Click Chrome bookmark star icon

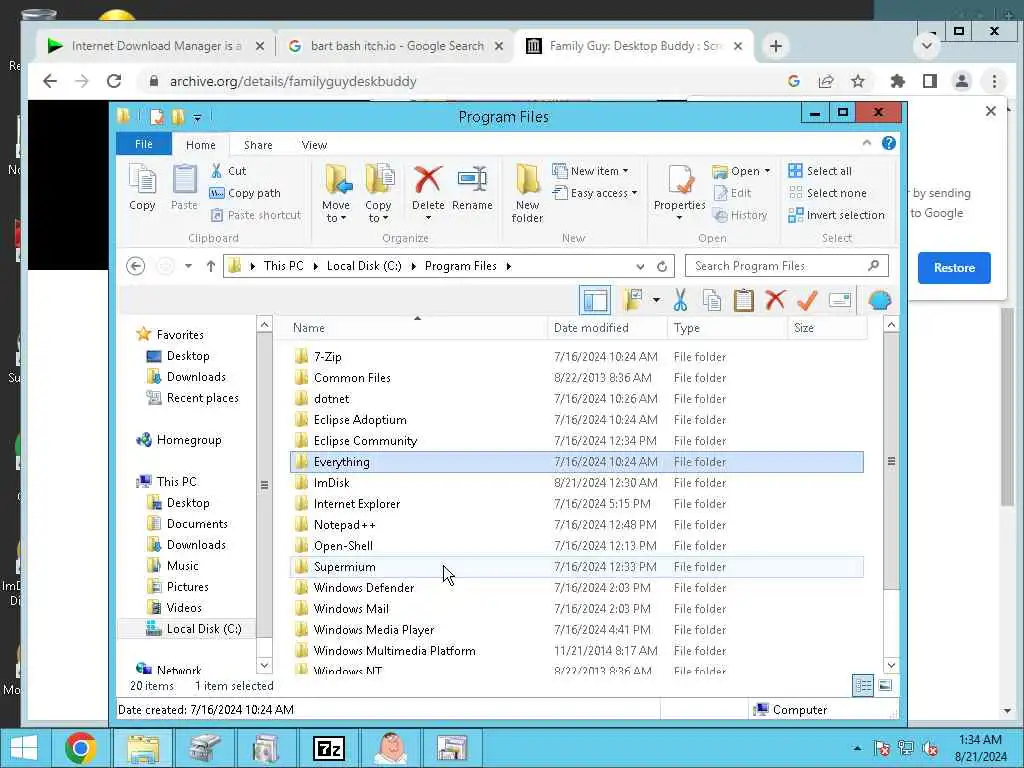coord(857,82)
